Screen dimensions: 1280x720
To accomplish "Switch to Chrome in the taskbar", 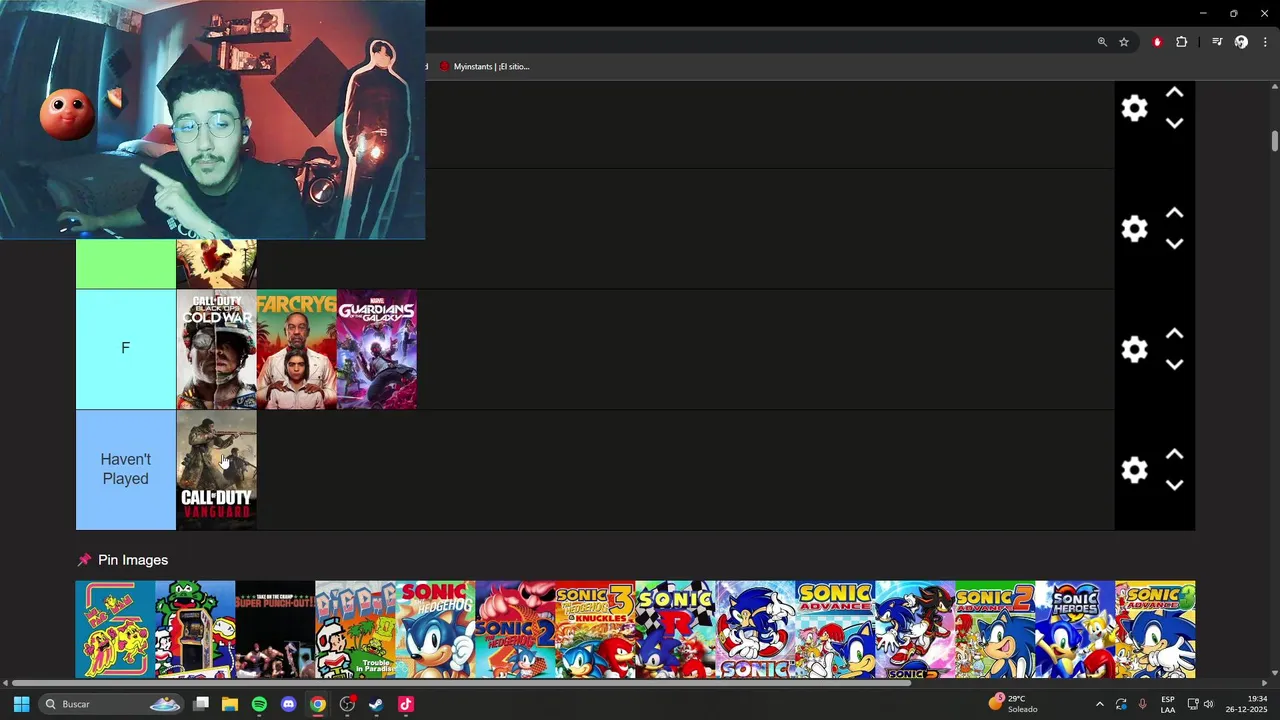I will coord(317,704).
